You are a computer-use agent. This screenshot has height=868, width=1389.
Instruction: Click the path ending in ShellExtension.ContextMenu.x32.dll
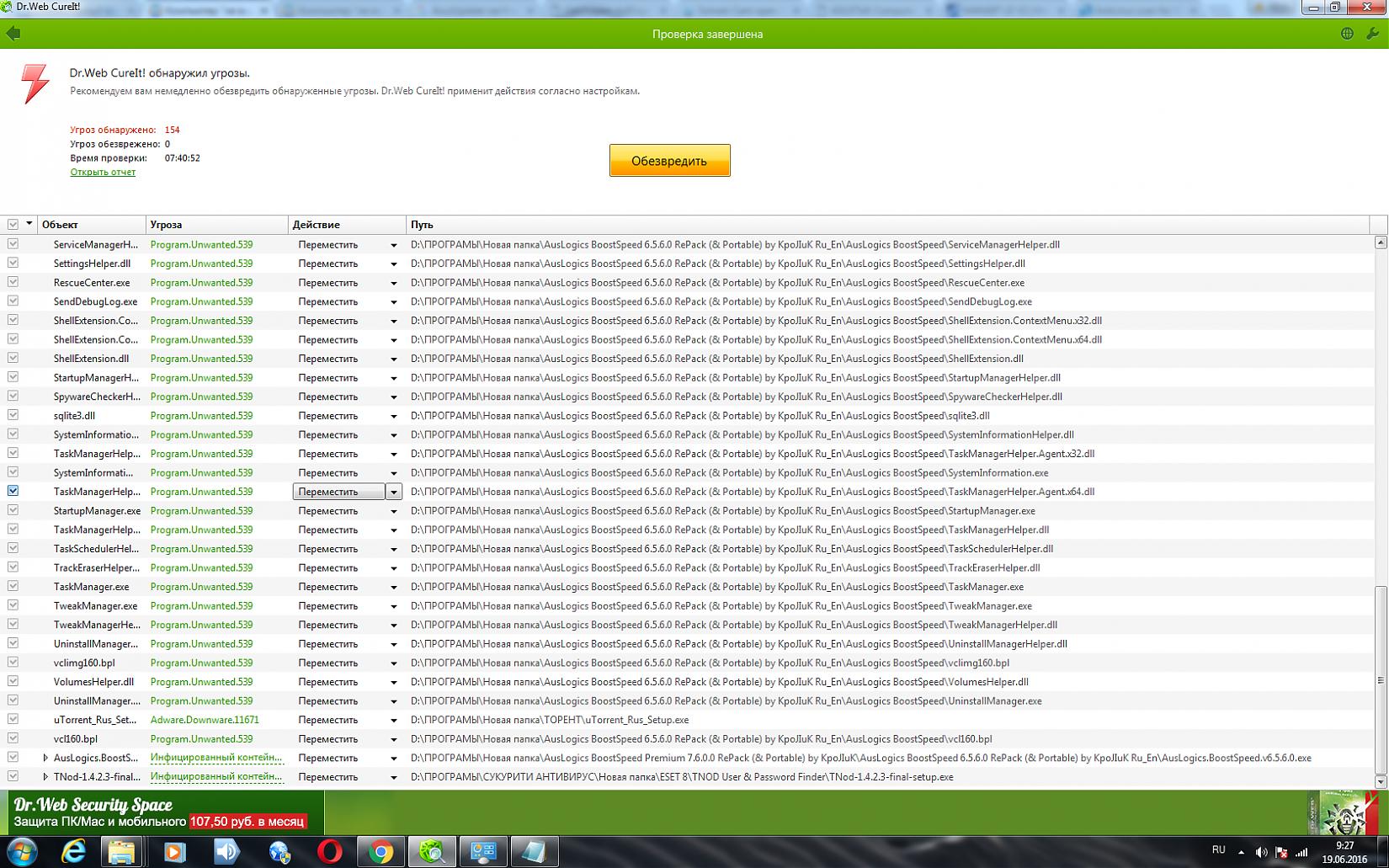pos(756,321)
